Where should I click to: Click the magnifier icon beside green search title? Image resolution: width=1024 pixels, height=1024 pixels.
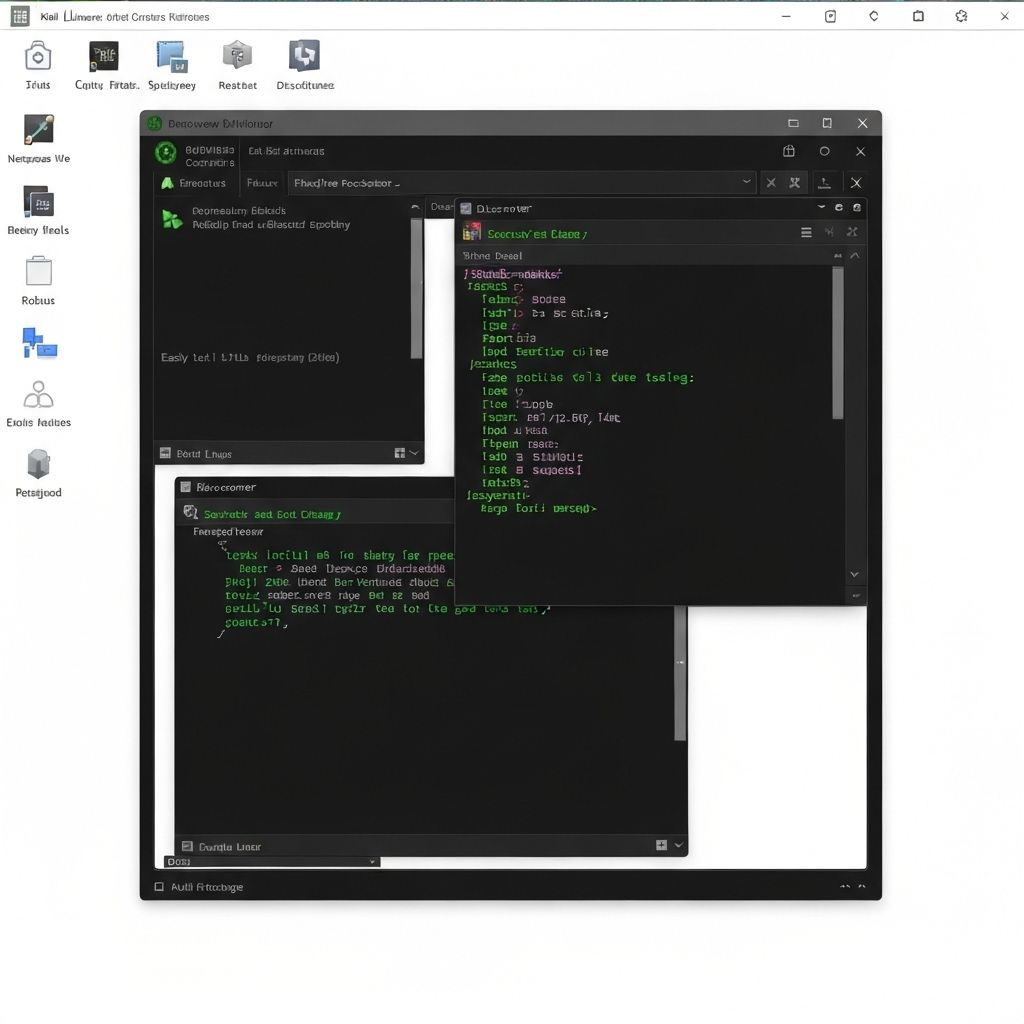(190, 513)
